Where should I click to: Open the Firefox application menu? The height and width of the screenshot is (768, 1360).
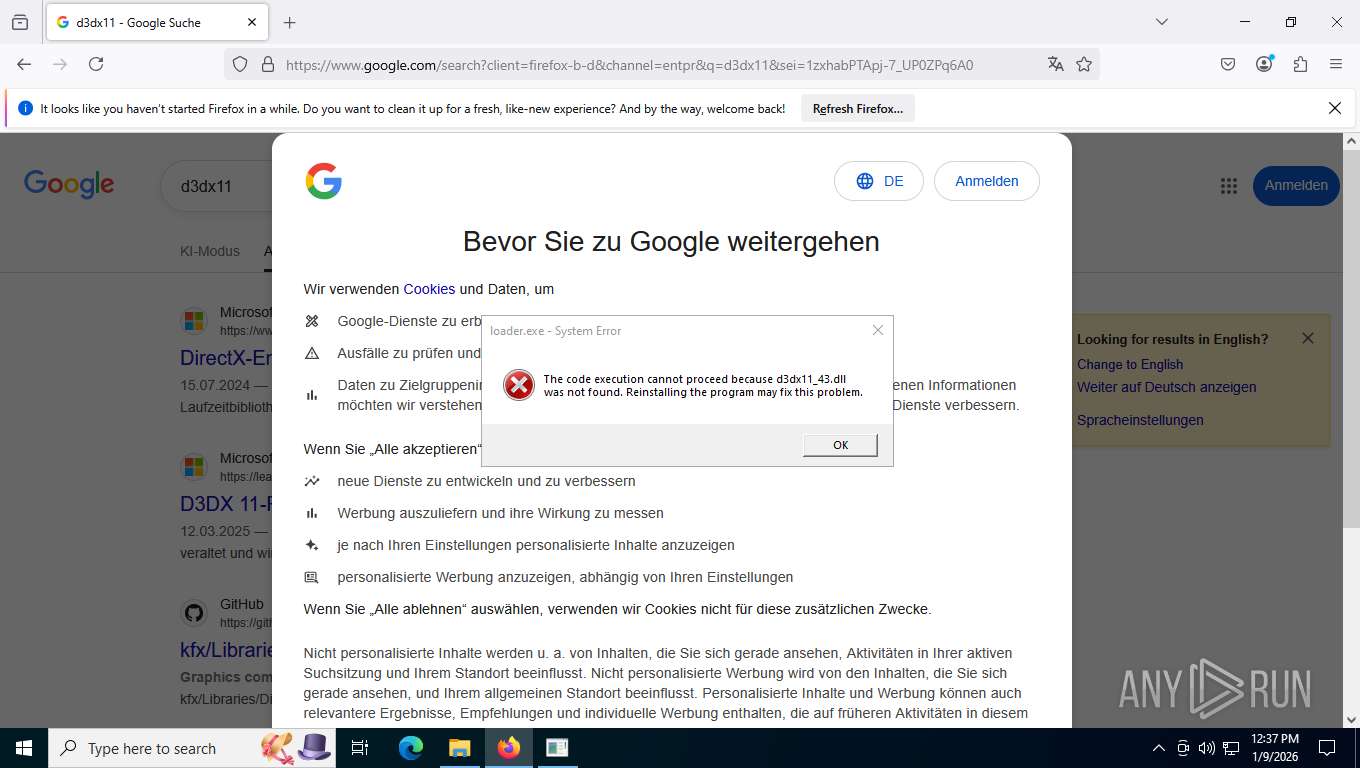click(x=1336, y=64)
